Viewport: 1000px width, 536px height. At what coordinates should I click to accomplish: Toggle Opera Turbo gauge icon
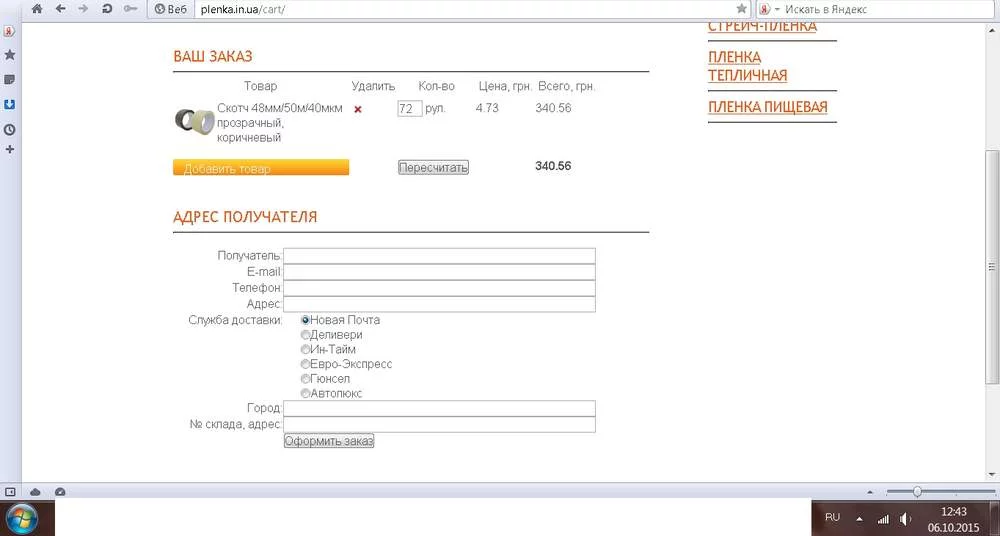pyautogui.click(x=60, y=492)
